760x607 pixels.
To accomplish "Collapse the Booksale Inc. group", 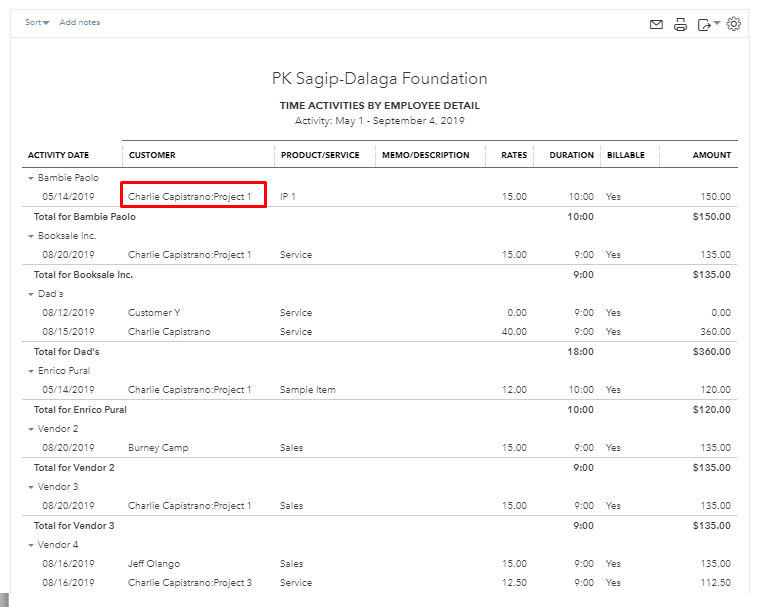I will [x=31, y=236].
